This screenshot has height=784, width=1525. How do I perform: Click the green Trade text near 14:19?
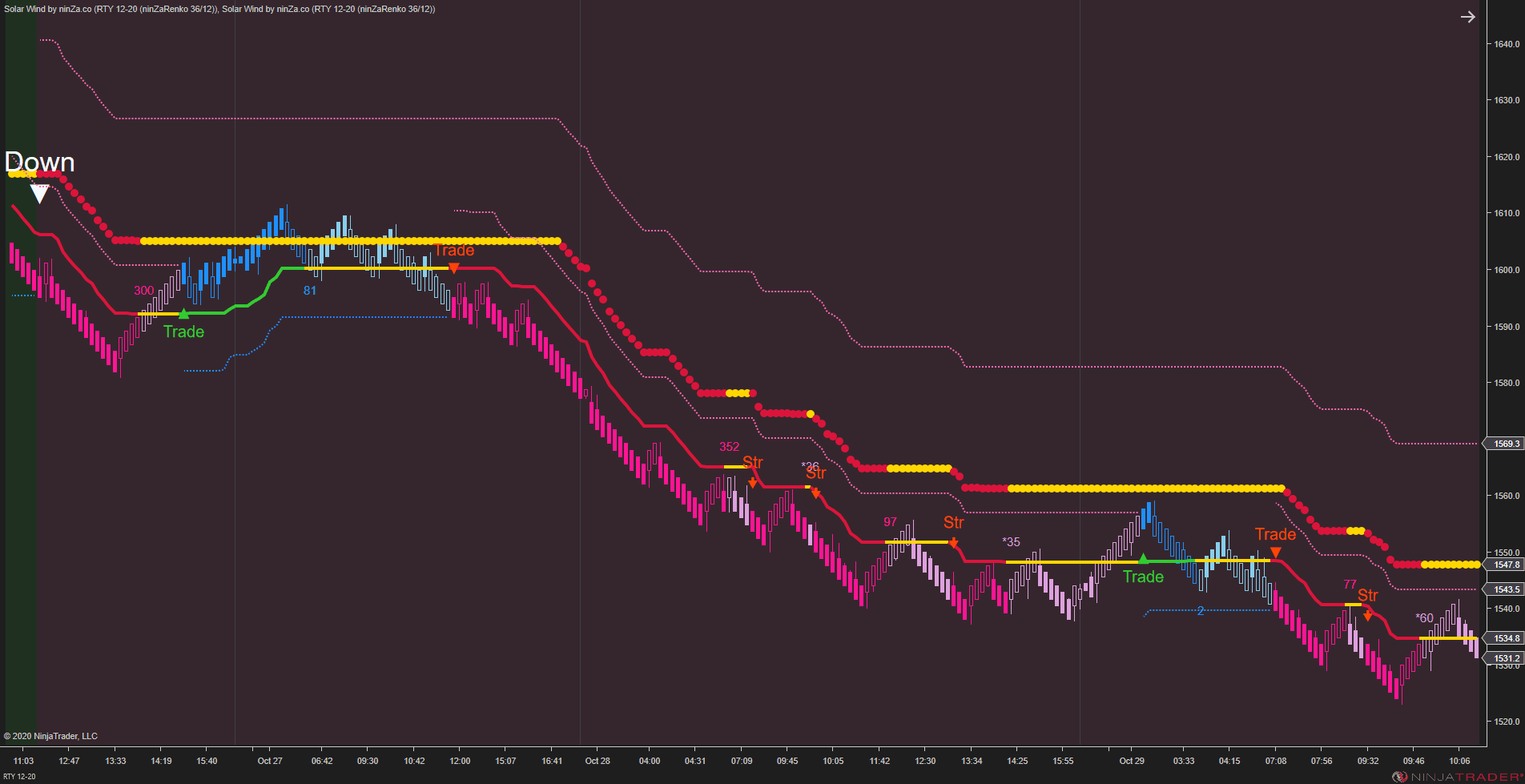[x=183, y=332]
